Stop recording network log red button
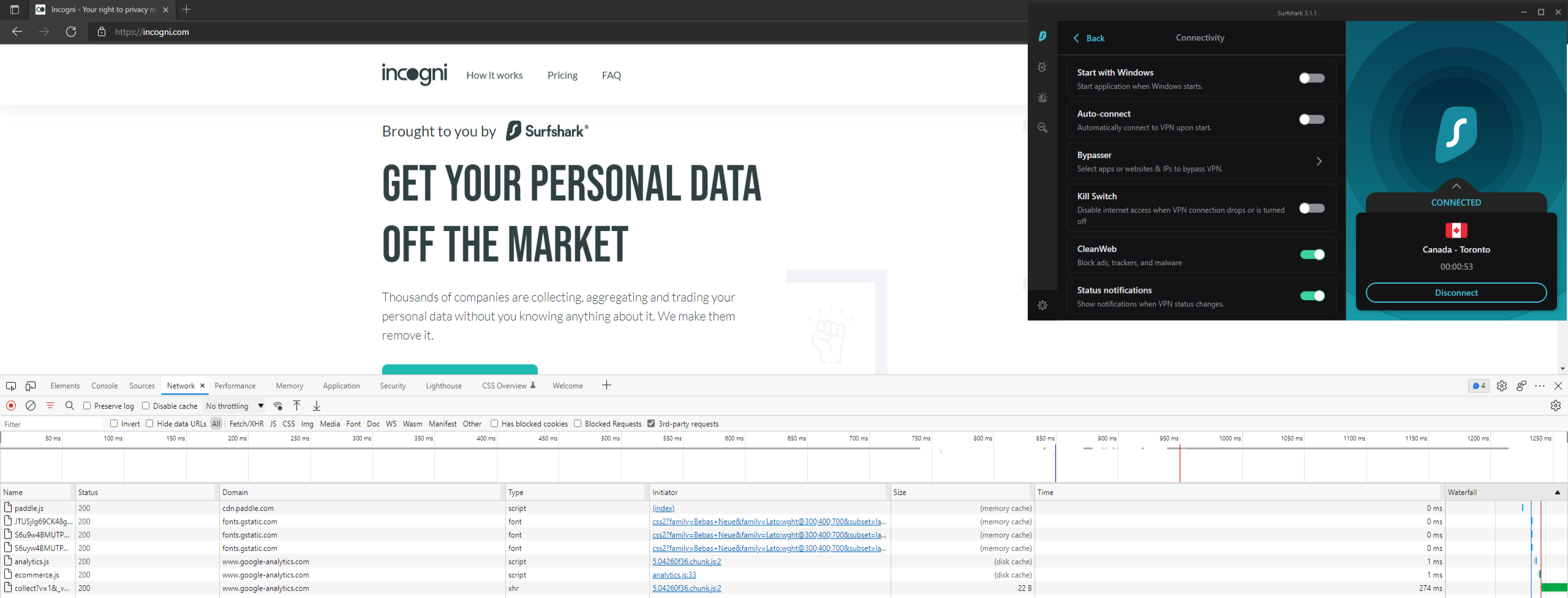1568x598 pixels. (11, 406)
